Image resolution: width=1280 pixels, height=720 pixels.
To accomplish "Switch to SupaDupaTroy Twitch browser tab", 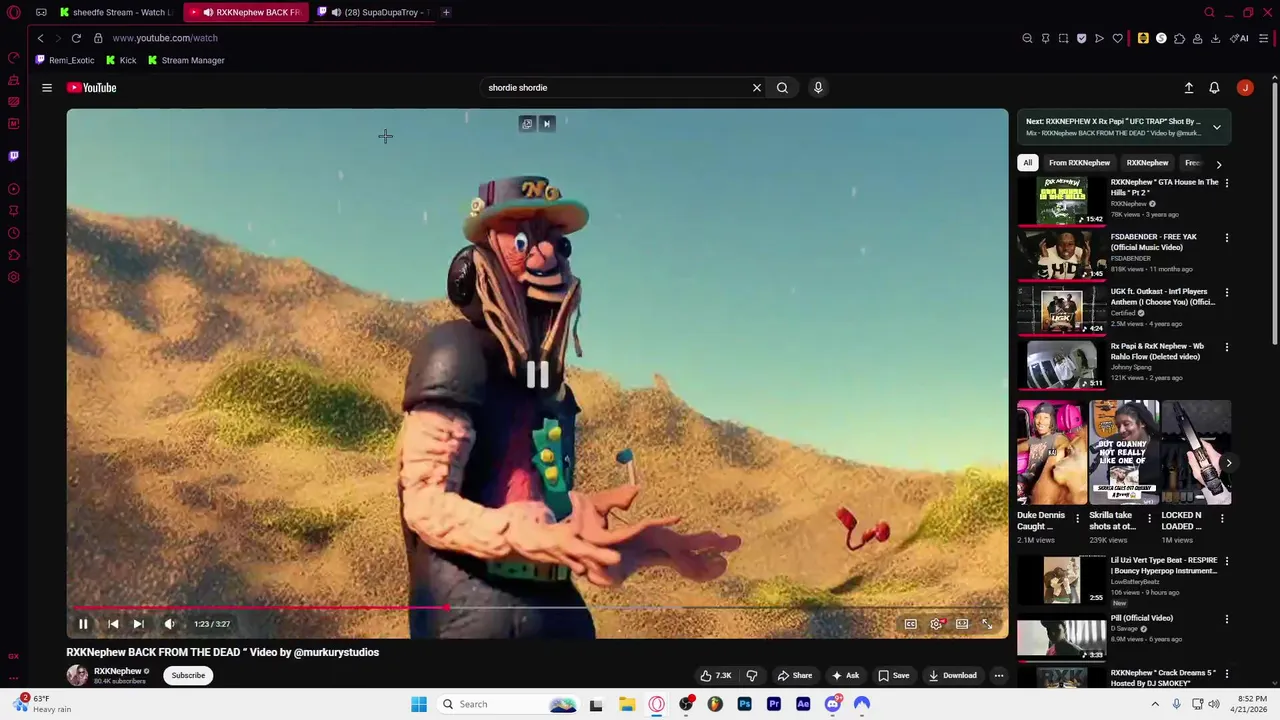I will pyautogui.click(x=375, y=12).
